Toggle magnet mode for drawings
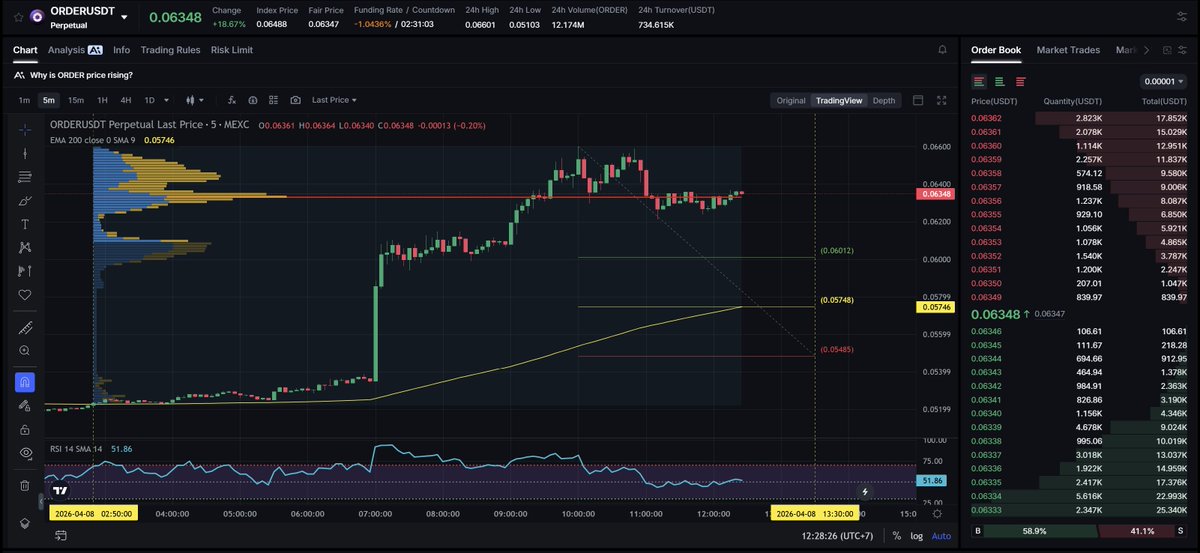This screenshot has width=1200, height=553. (x=25, y=381)
